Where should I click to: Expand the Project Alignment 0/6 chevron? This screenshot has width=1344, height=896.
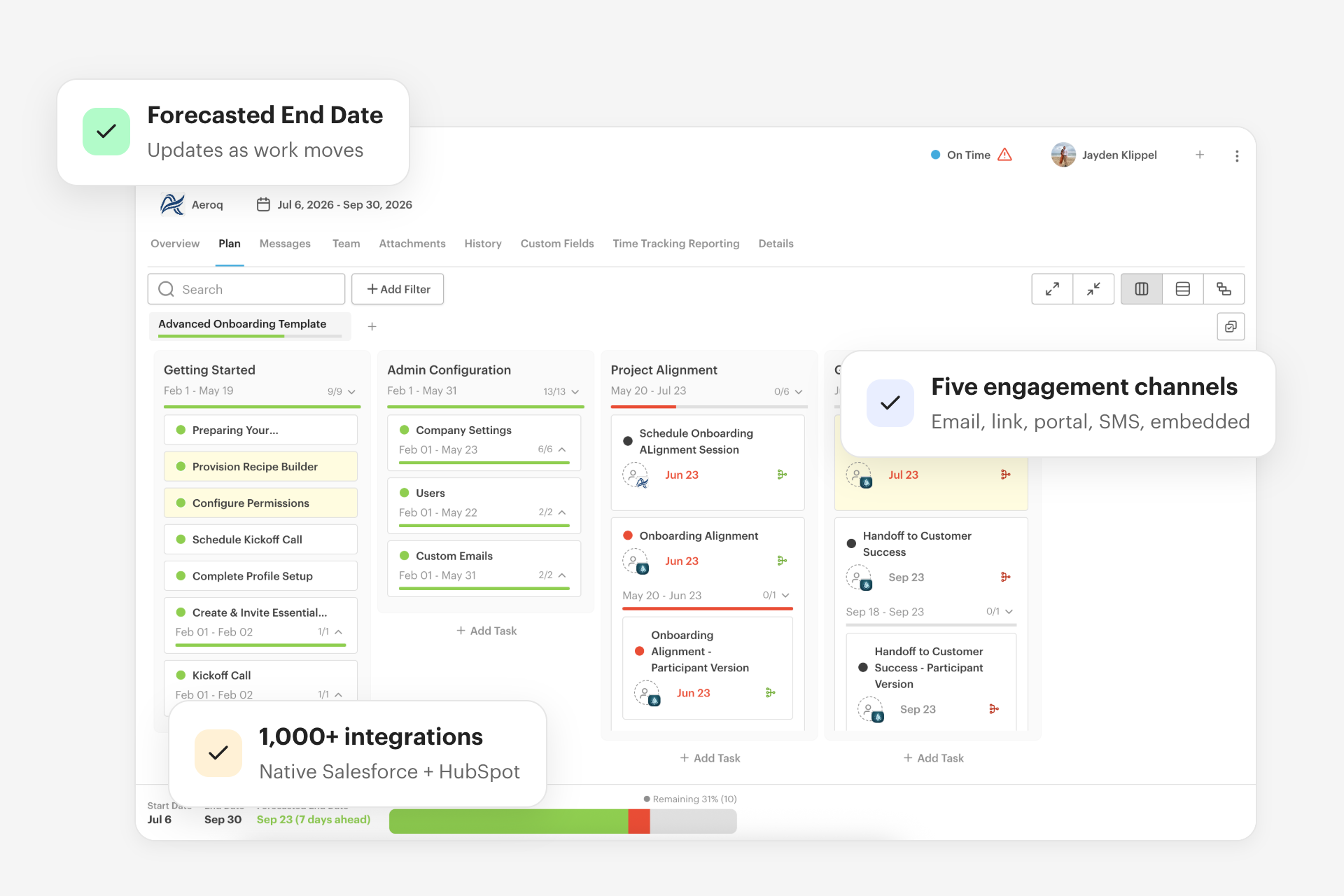click(x=799, y=392)
